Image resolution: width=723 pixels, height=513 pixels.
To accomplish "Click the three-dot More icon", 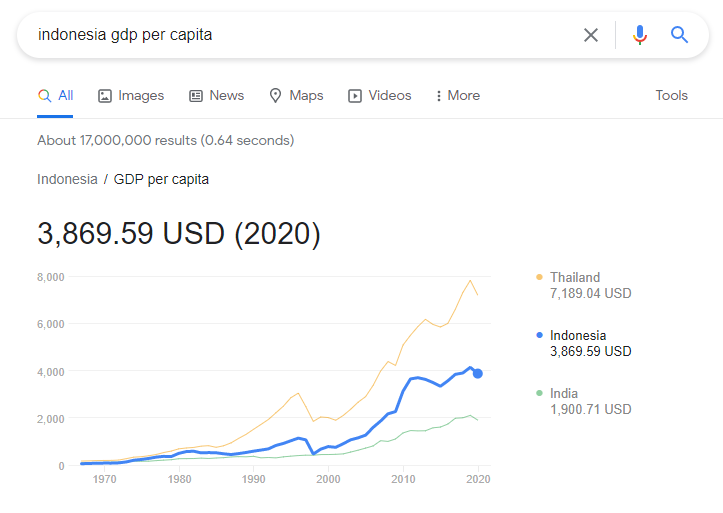I will [x=439, y=96].
